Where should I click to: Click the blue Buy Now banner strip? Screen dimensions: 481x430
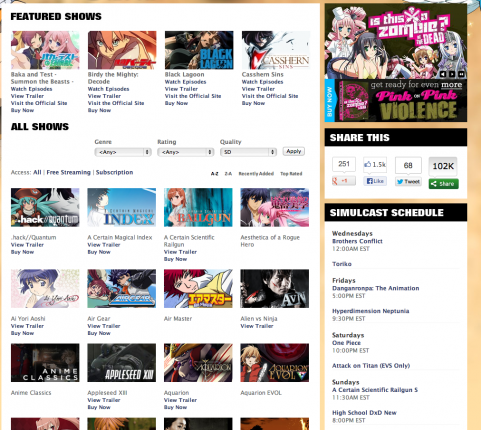[x=329, y=101]
